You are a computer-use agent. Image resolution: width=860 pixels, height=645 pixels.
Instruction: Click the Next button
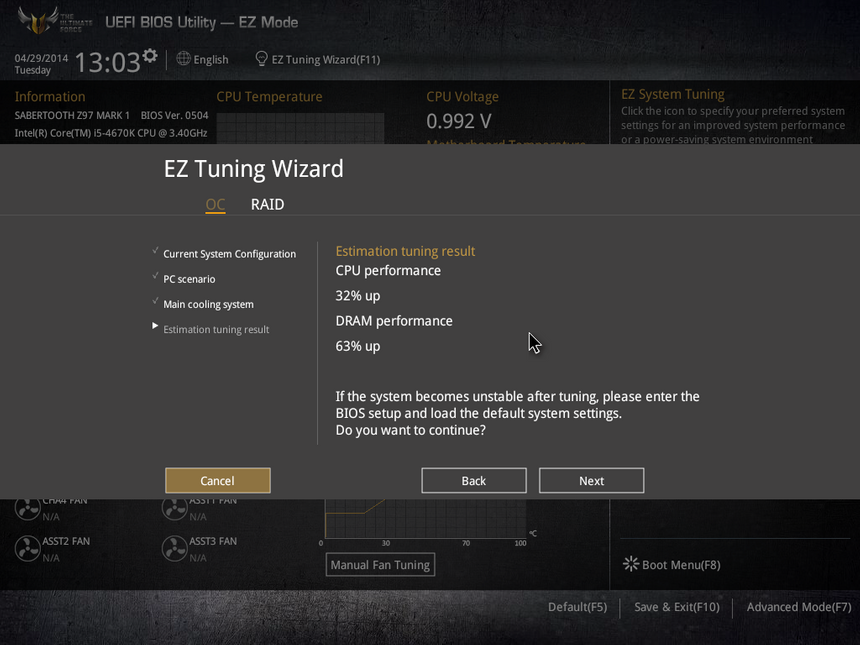591,480
